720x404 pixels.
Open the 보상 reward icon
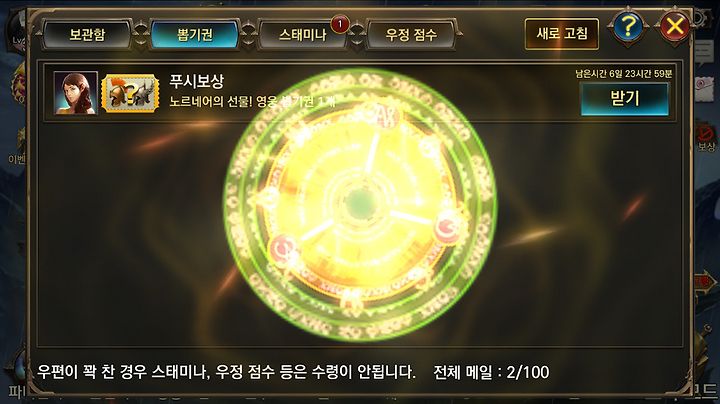[706, 138]
